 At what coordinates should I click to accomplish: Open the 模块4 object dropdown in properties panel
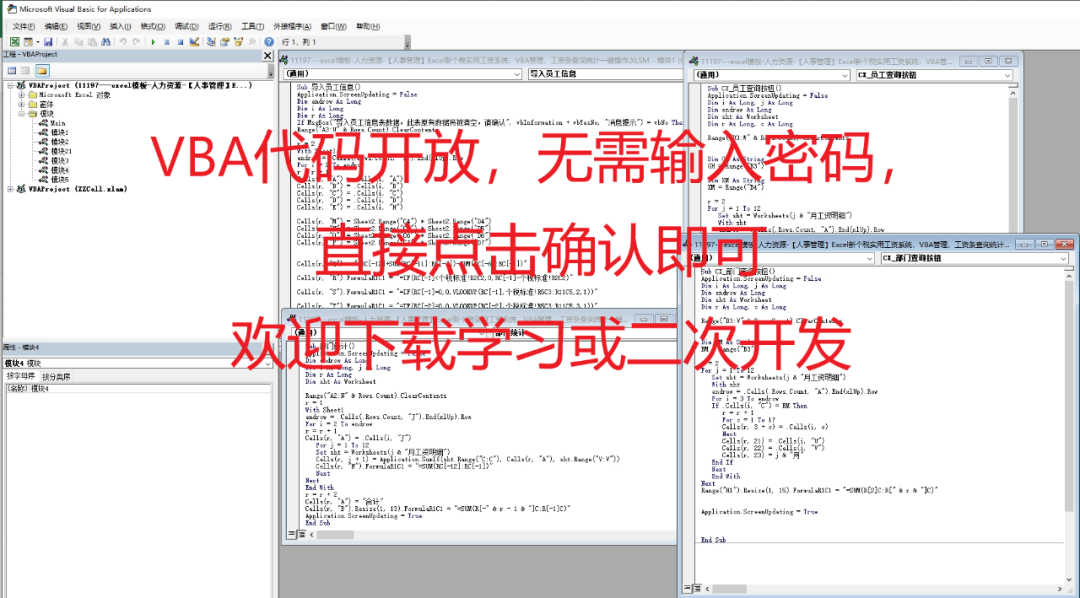(268, 363)
